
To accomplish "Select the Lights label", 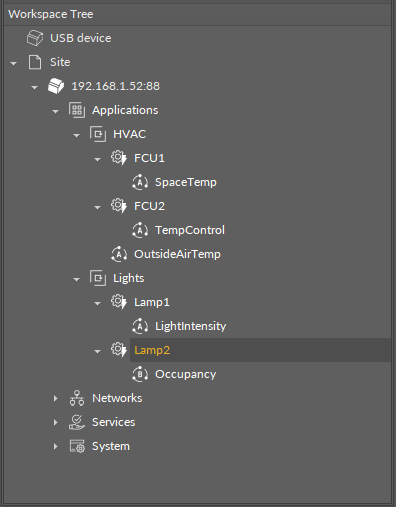I will click(x=129, y=278).
